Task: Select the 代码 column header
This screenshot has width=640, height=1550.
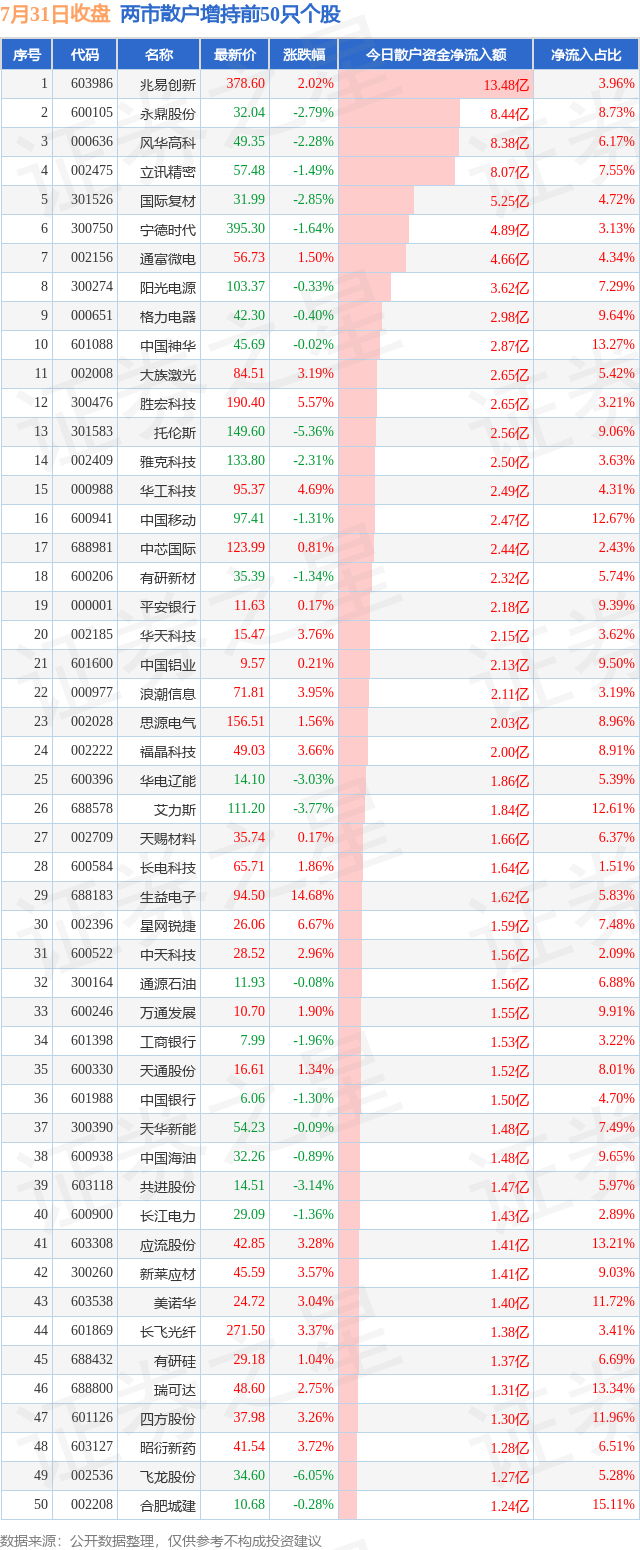Action: coord(85,55)
